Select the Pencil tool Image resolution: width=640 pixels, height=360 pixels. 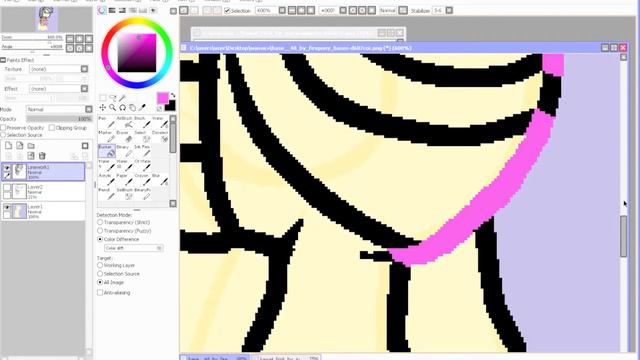click(x=107, y=194)
